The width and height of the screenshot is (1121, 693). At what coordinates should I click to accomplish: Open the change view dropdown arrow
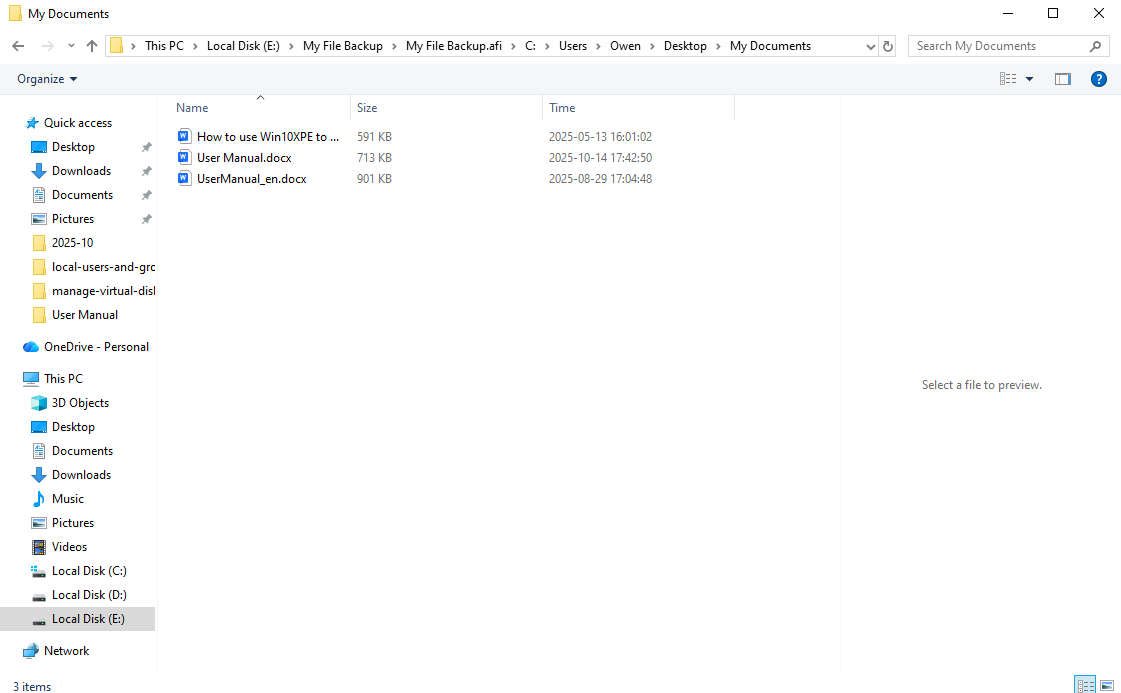click(x=1029, y=79)
